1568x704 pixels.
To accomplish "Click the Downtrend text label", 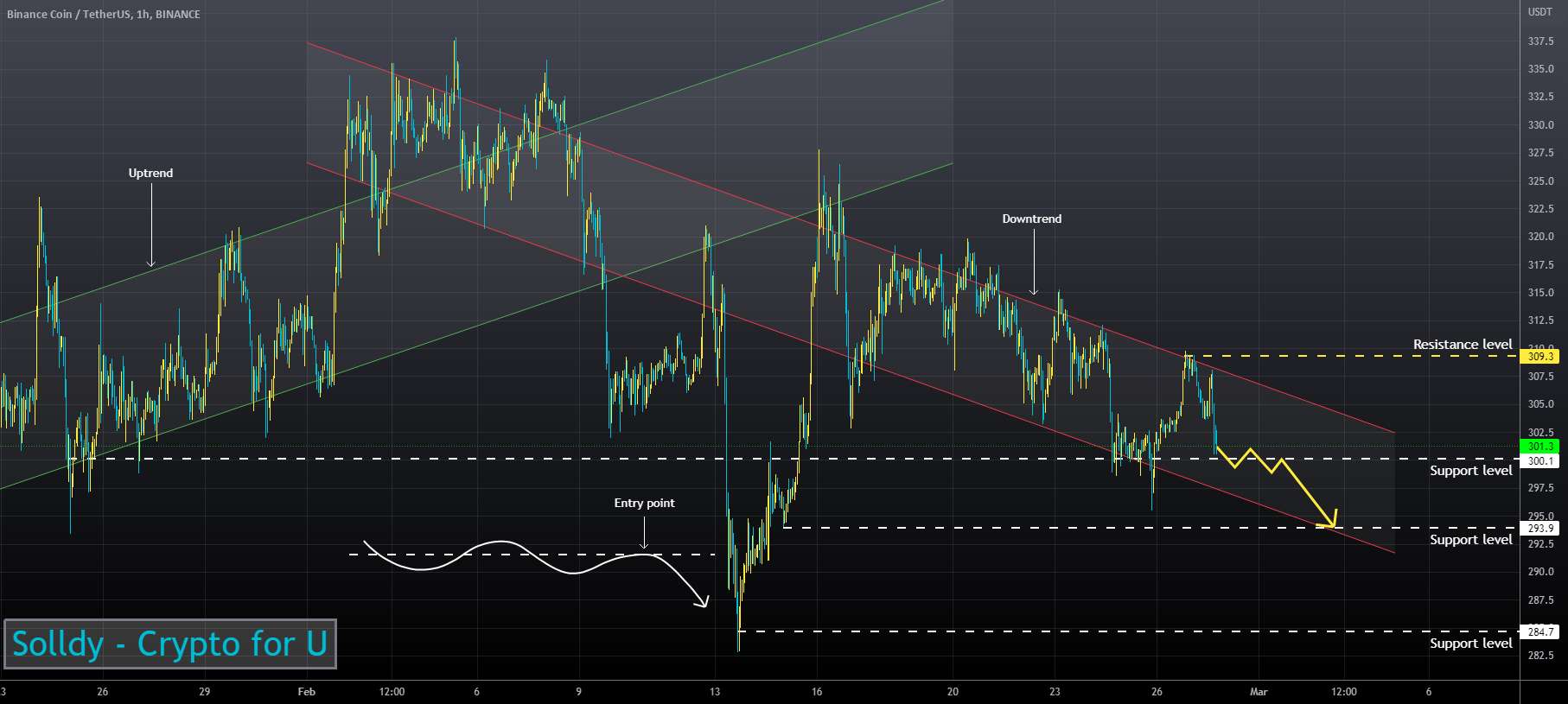I will tap(1031, 219).
